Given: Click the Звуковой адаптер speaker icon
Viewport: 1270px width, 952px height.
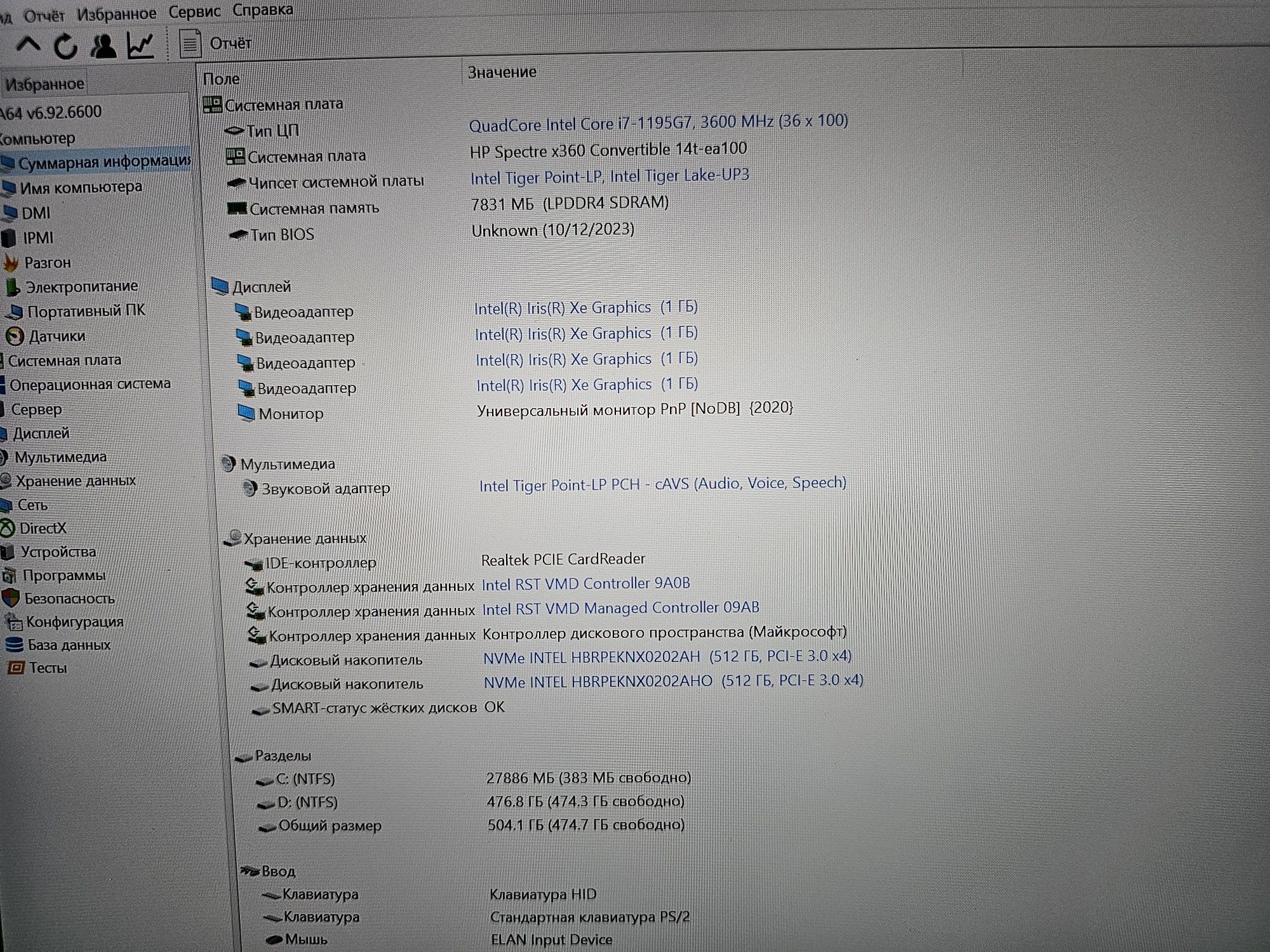Looking at the screenshot, I should 250,488.
